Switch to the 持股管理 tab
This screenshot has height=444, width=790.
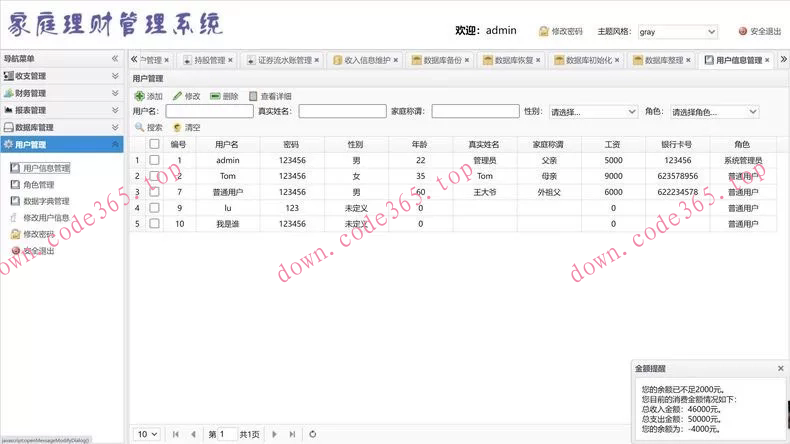(205, 60)
